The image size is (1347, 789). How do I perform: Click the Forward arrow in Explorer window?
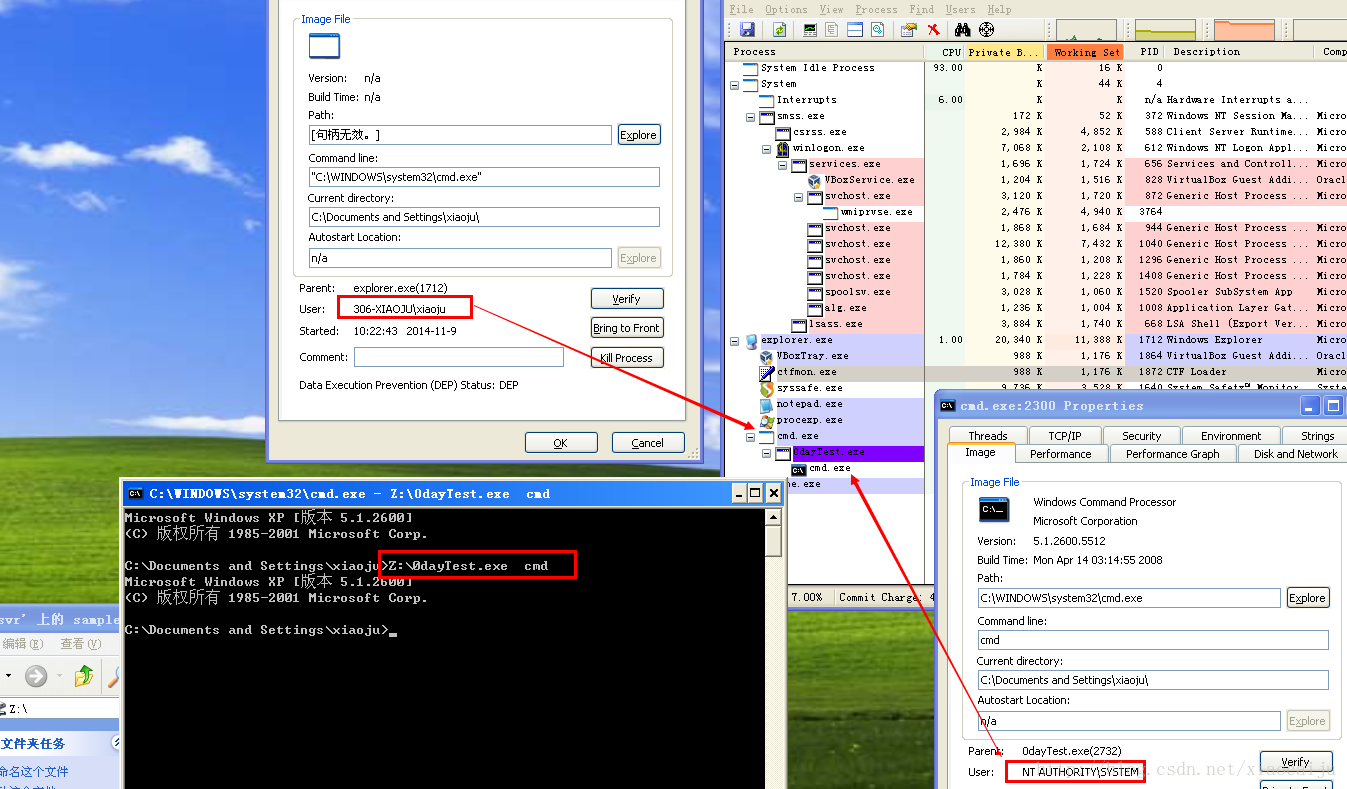point(36,676)
